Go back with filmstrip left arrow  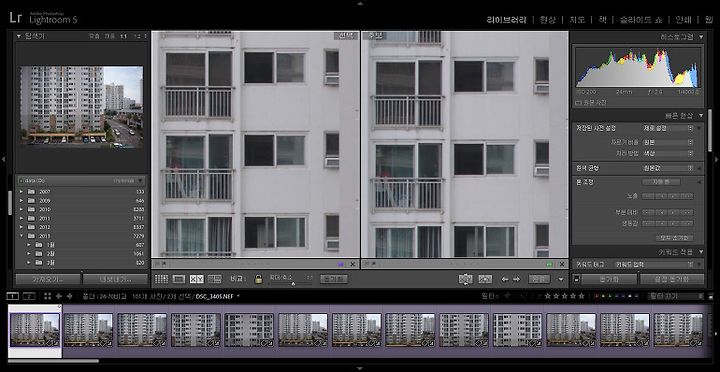[x=59, y=296]
